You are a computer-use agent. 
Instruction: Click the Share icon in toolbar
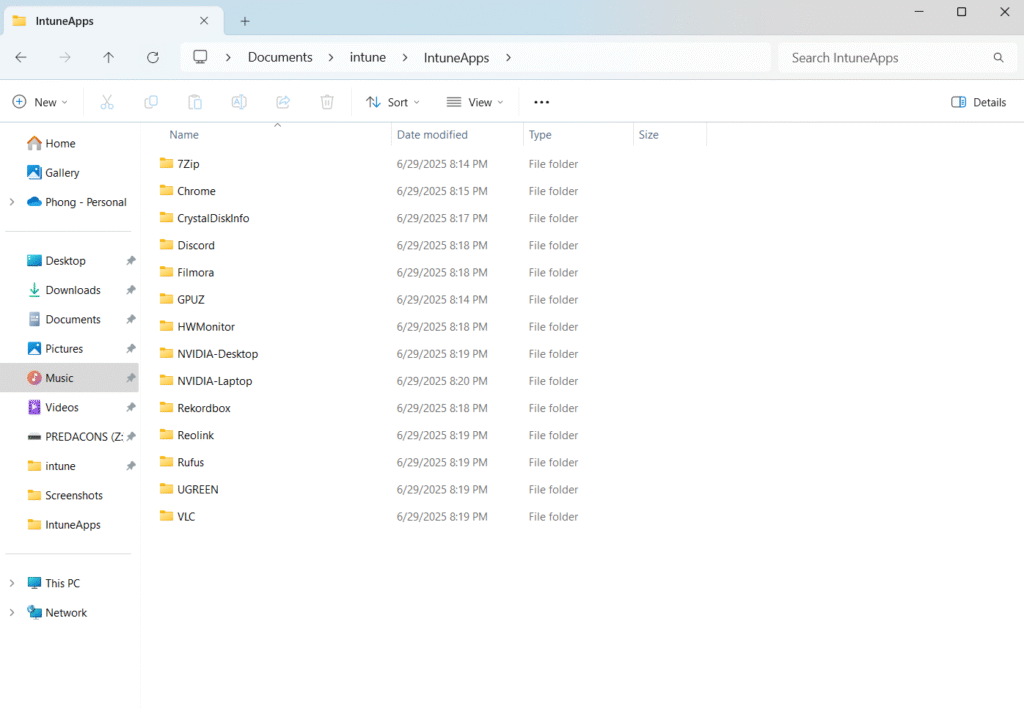click(283, 102)
